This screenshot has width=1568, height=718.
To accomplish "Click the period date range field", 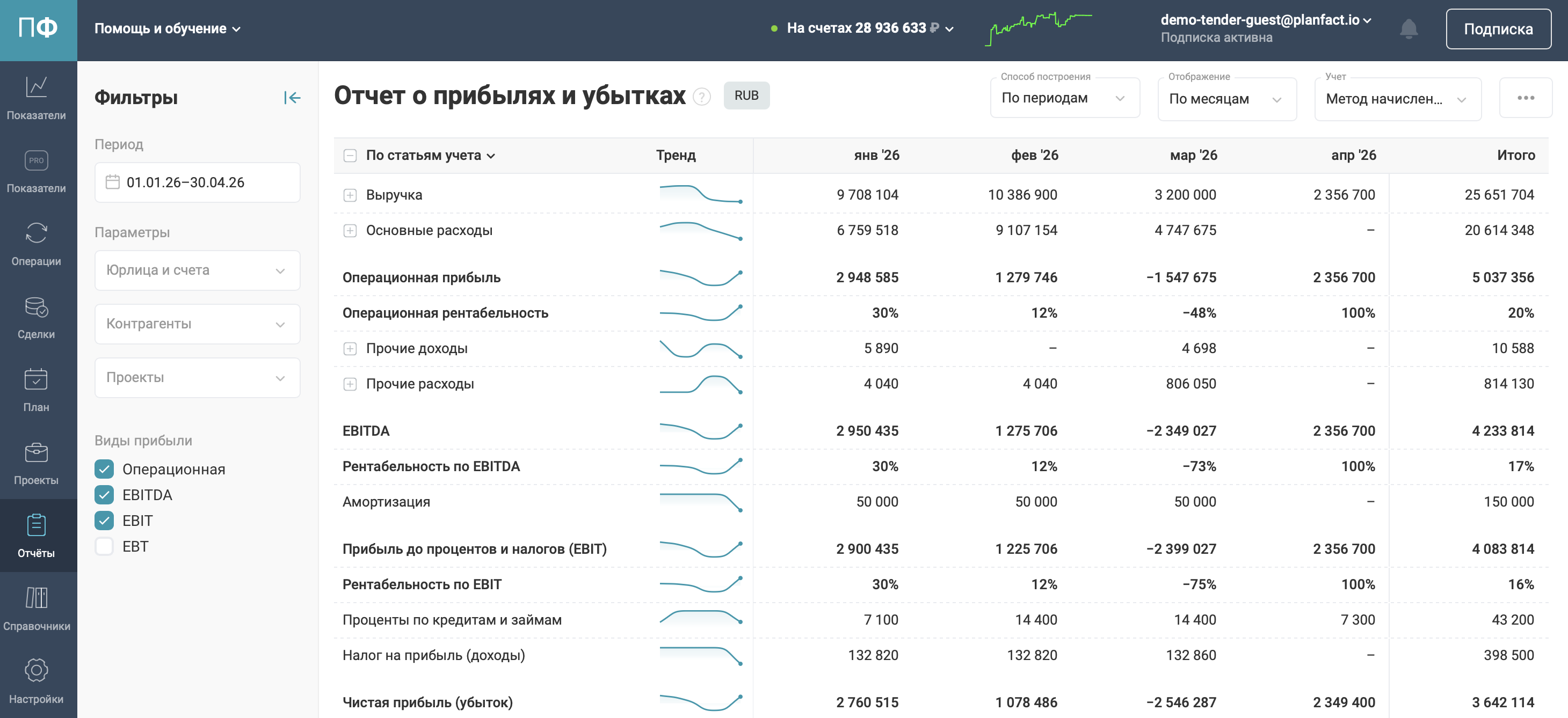I will click(x=197, y=182).
